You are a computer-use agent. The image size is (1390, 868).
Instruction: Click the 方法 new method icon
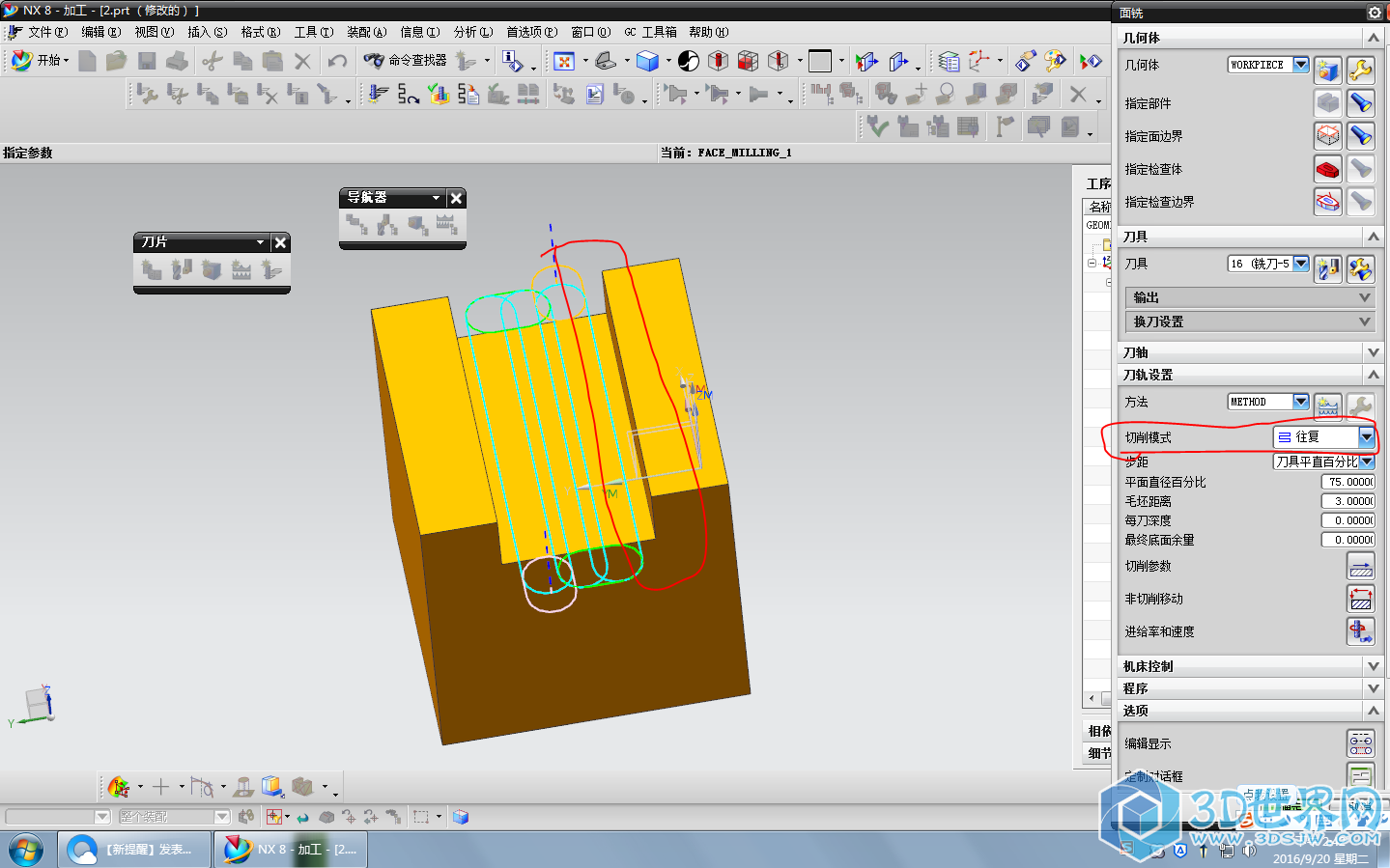[1328, 406]
